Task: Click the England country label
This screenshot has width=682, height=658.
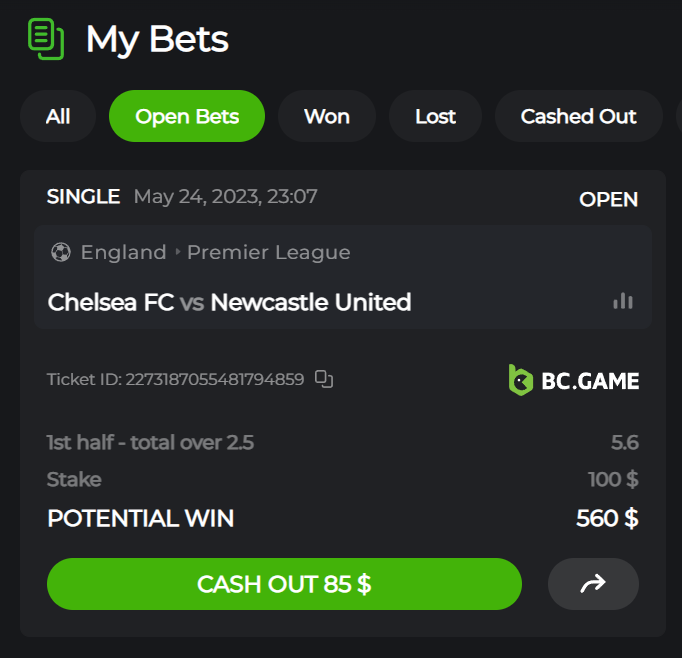Action: [123, 252]
